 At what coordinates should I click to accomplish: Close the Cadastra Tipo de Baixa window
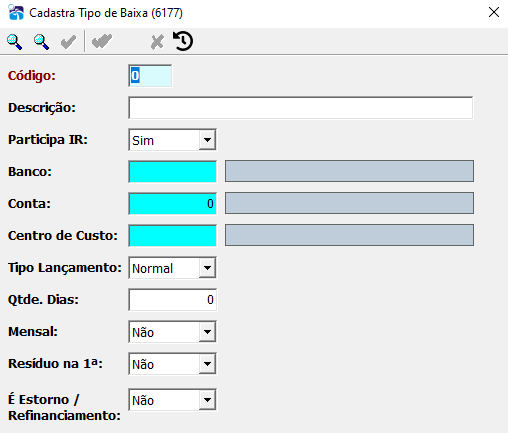point(494,12)
